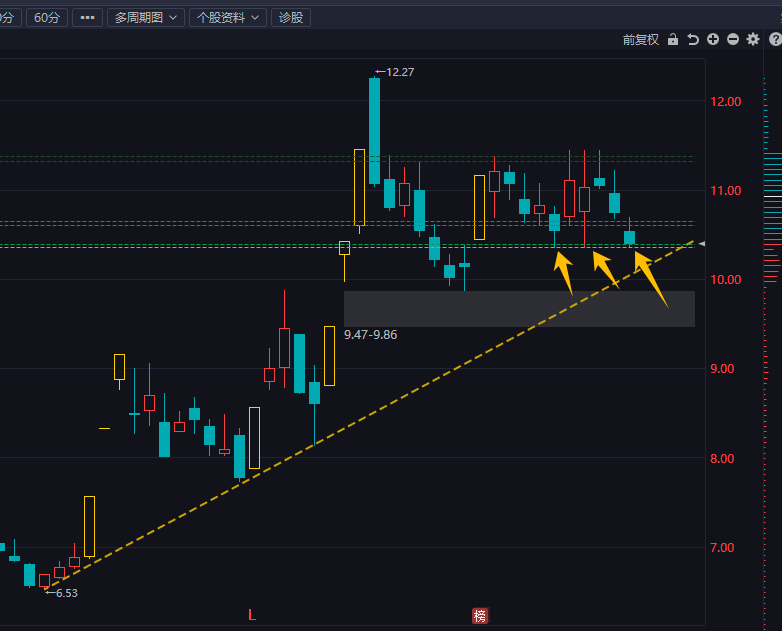The height and width of the screenshot is (631, 782).
Task: Click the red 榜 marker badge
Action: pyautogui.click(x=480, y=616)
